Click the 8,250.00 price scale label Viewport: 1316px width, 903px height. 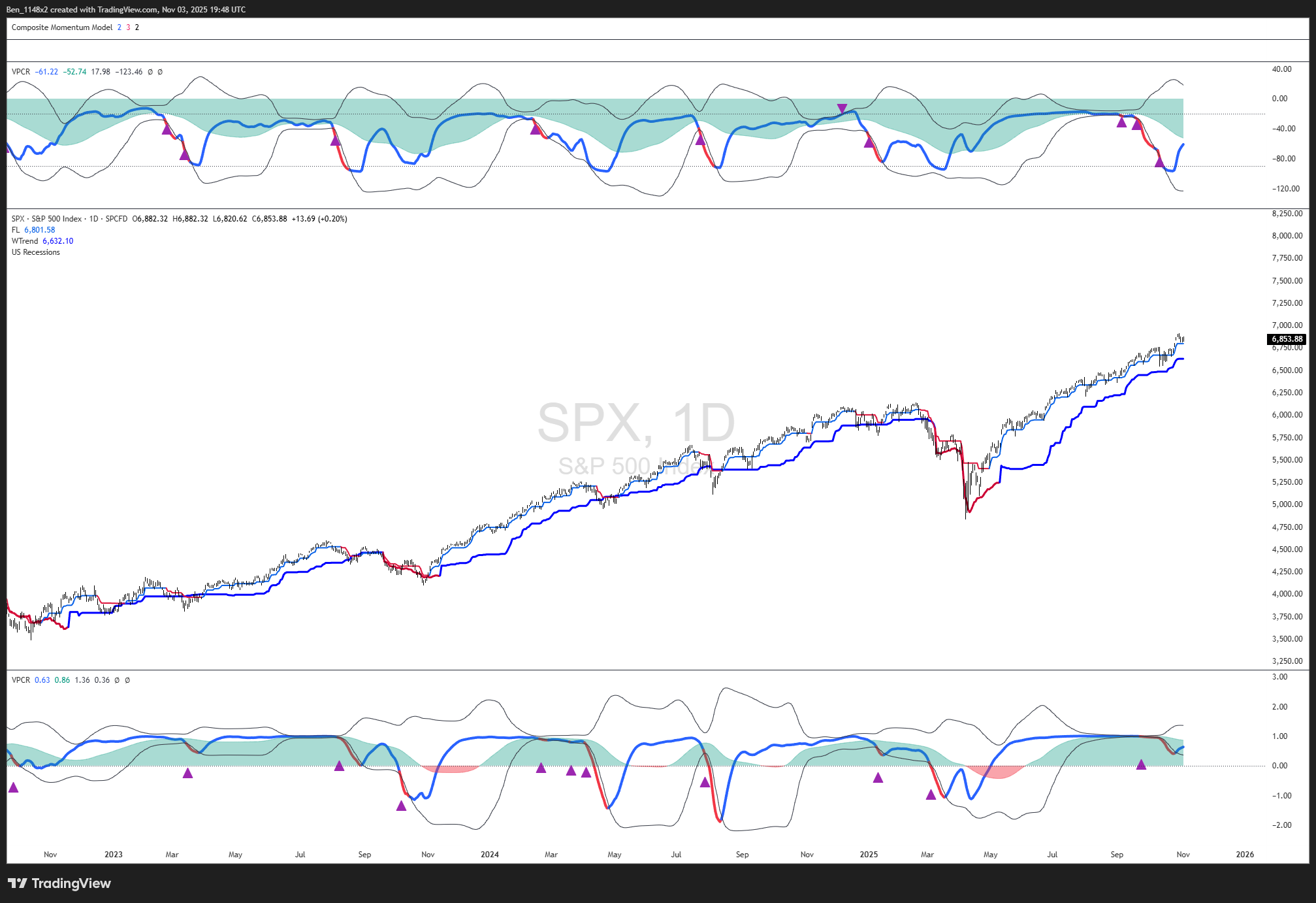tap(1287, 214)
